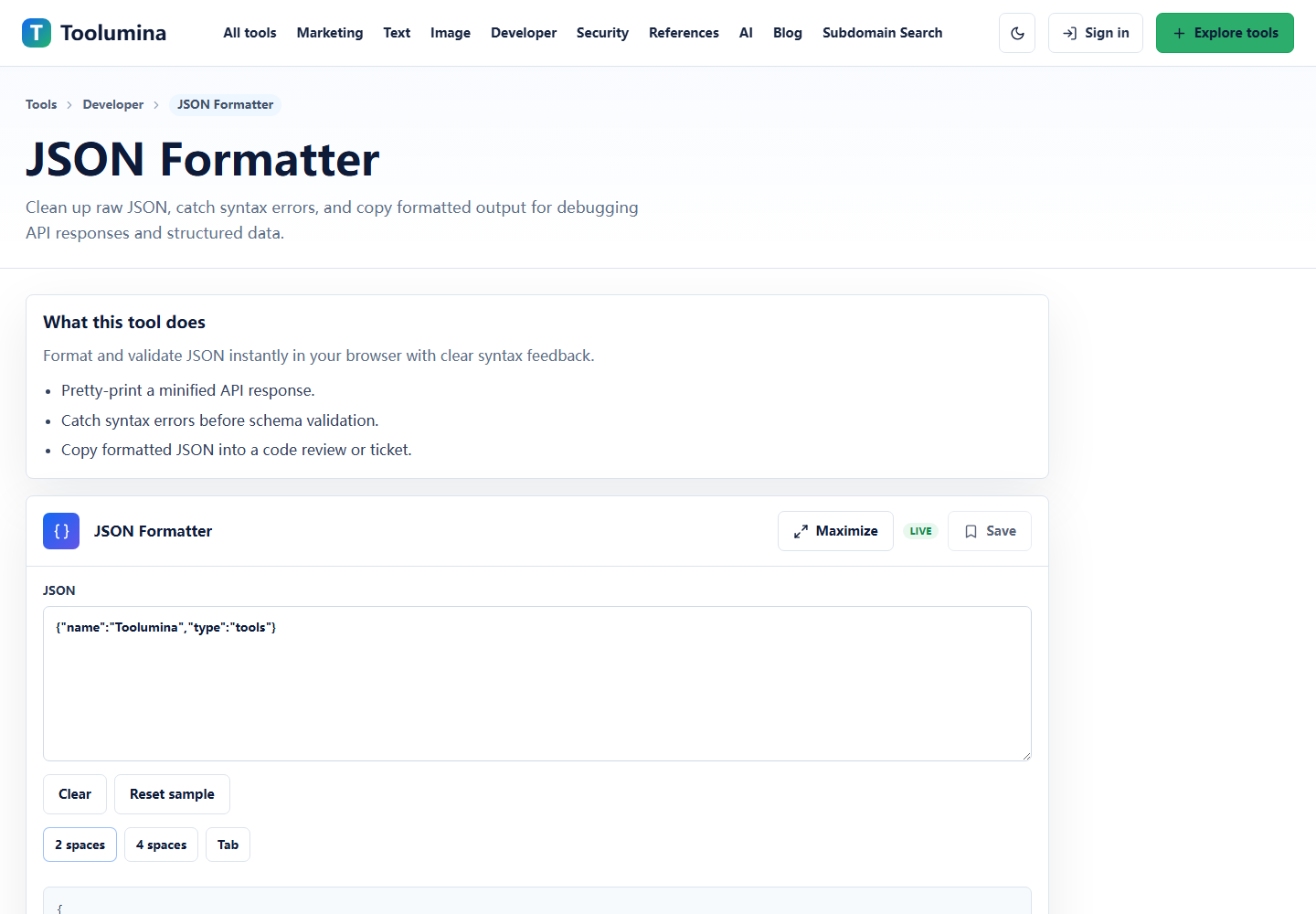The image size is (1316, 914).
Task: Visit the Blog link
Action: click(788, 33)
